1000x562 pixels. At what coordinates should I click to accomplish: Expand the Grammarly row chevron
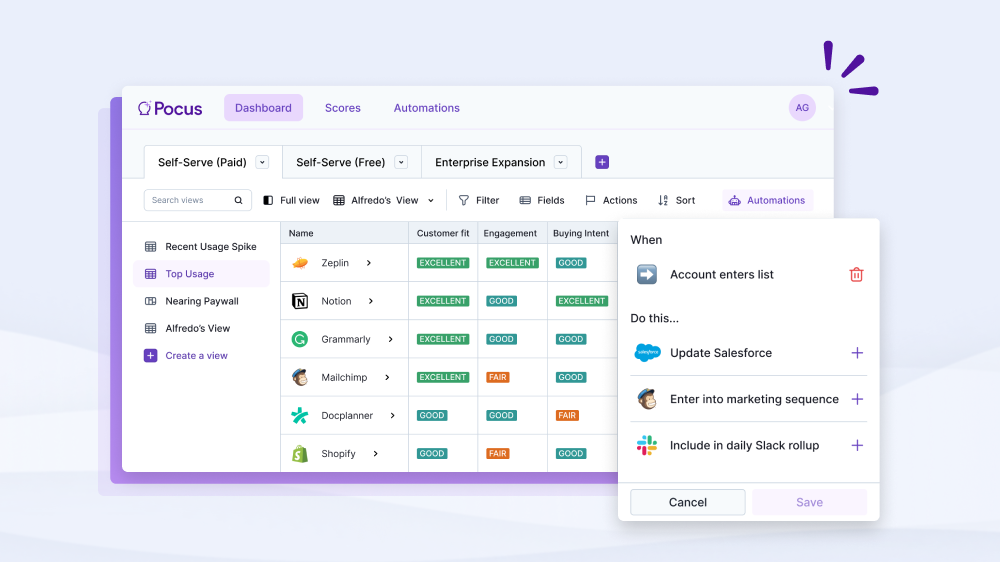390,339
